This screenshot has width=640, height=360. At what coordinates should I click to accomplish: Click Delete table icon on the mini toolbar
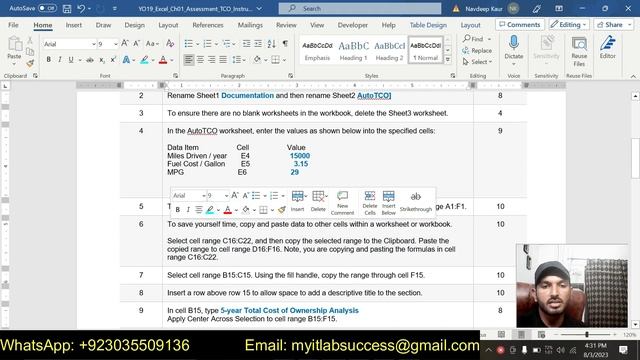pos(318,201)
